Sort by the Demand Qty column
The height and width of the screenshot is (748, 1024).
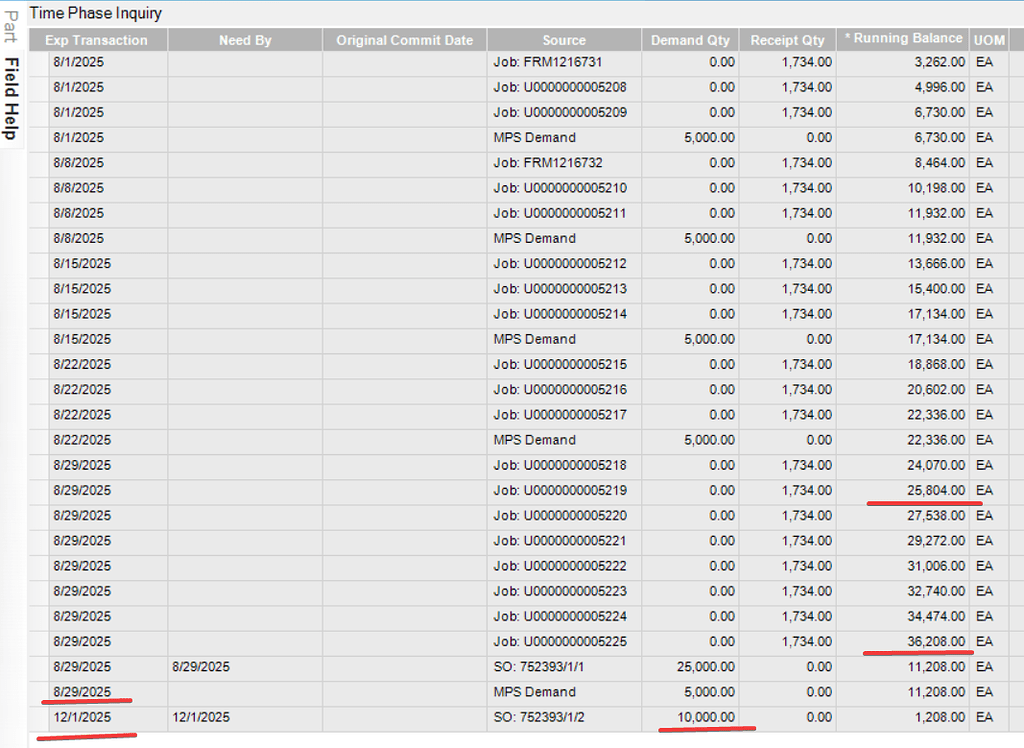[x=689, y=39]
